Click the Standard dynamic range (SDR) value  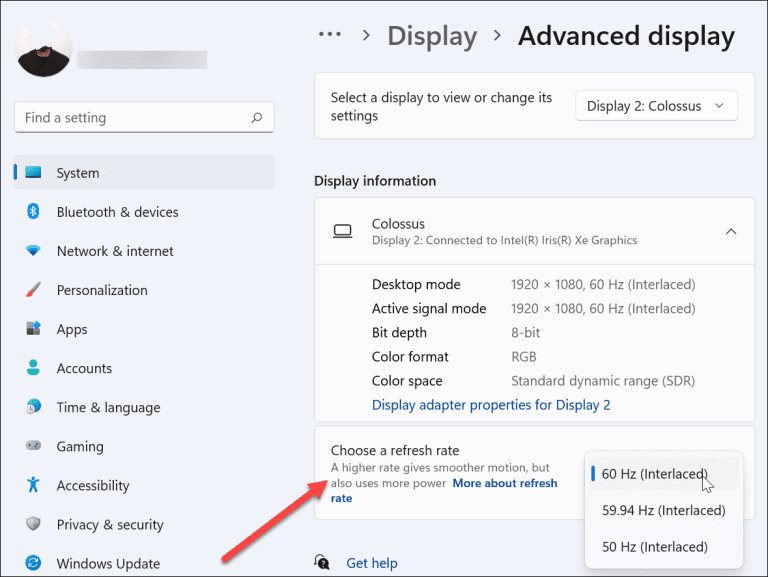point(603,381)
